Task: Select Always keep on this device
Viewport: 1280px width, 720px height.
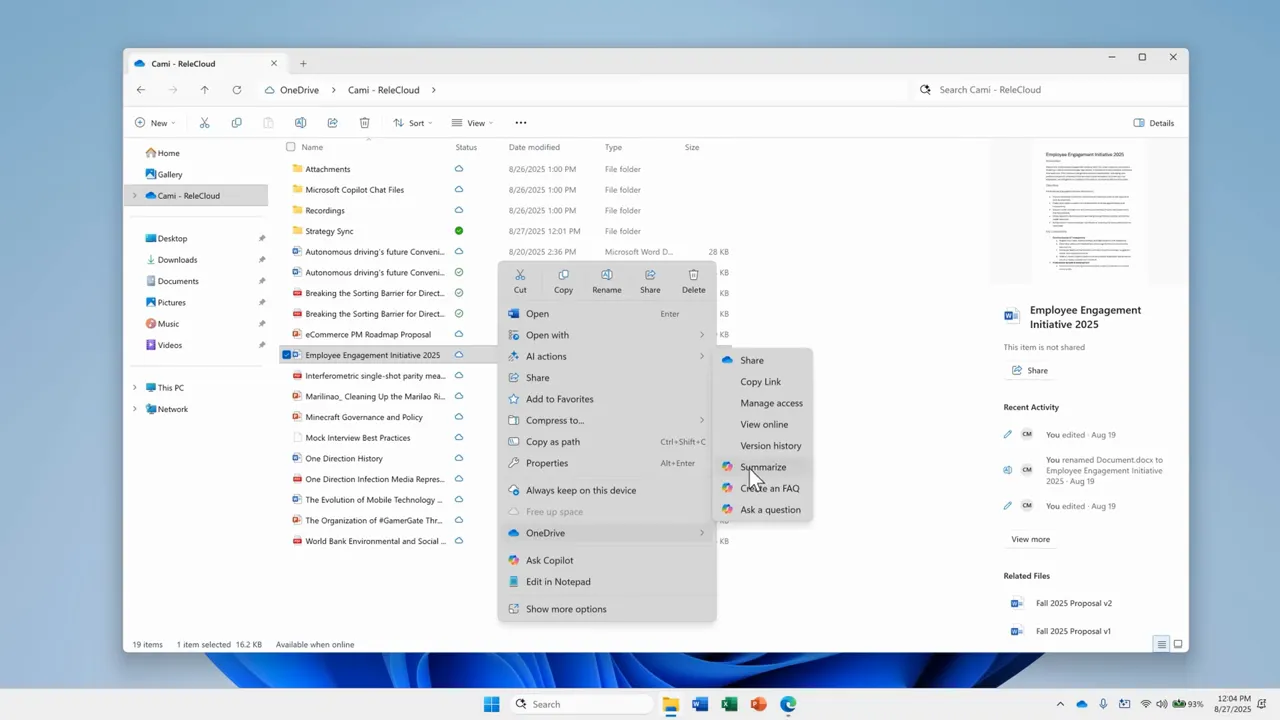Action: pos(607,490)
